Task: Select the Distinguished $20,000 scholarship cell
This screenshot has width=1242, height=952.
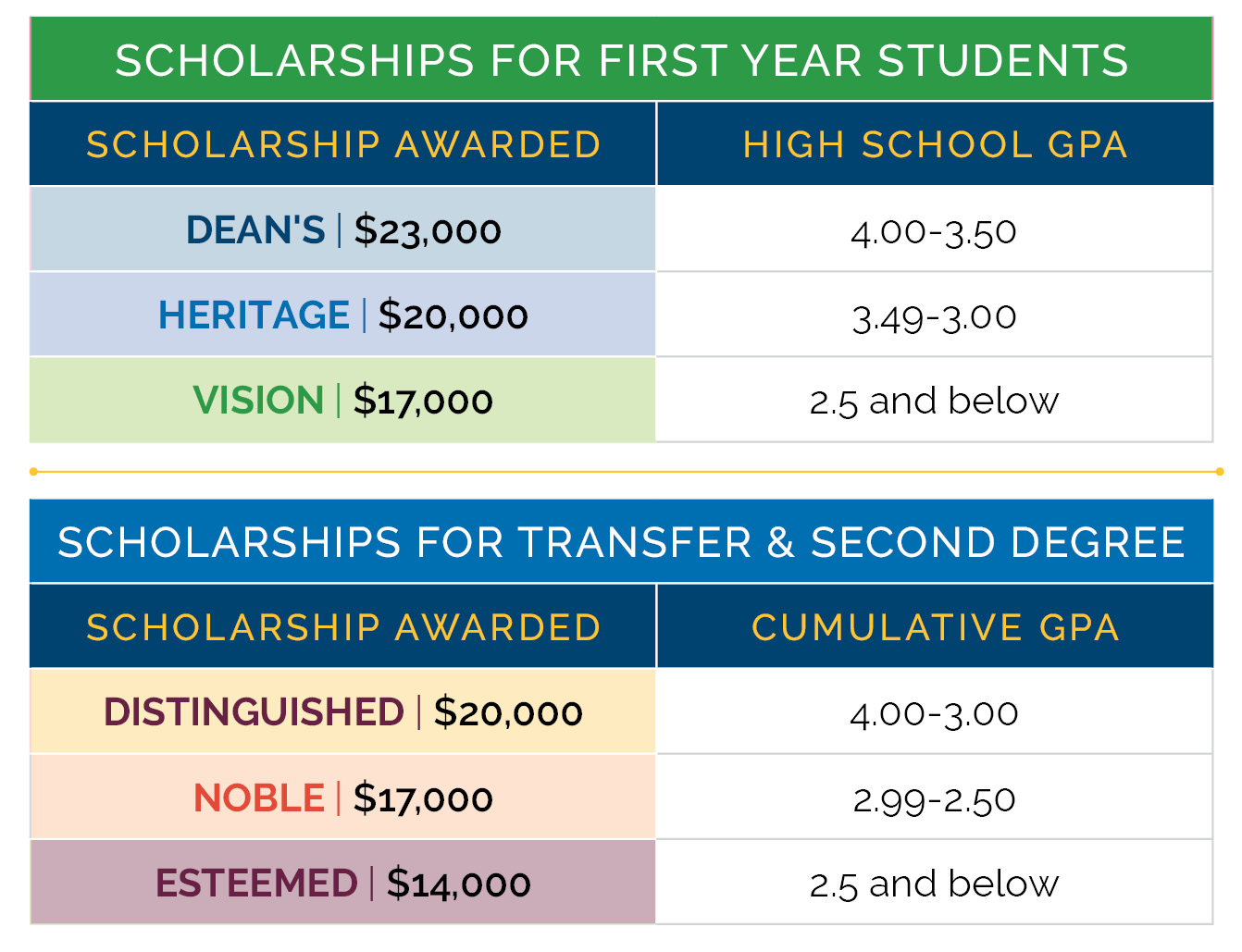Action: coord(343,712)
